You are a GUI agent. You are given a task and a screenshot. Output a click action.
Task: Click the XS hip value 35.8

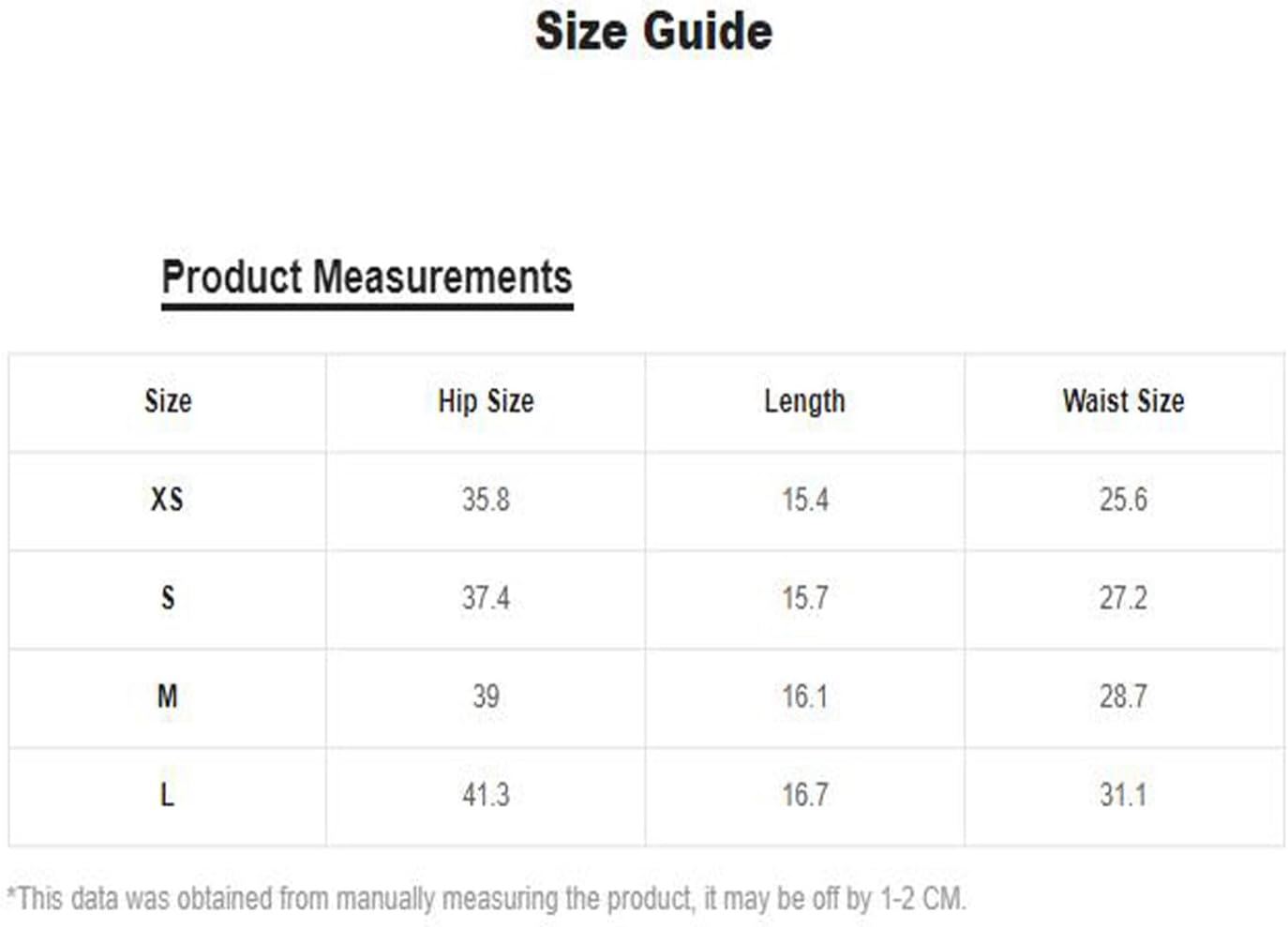(x=486, y=500)
